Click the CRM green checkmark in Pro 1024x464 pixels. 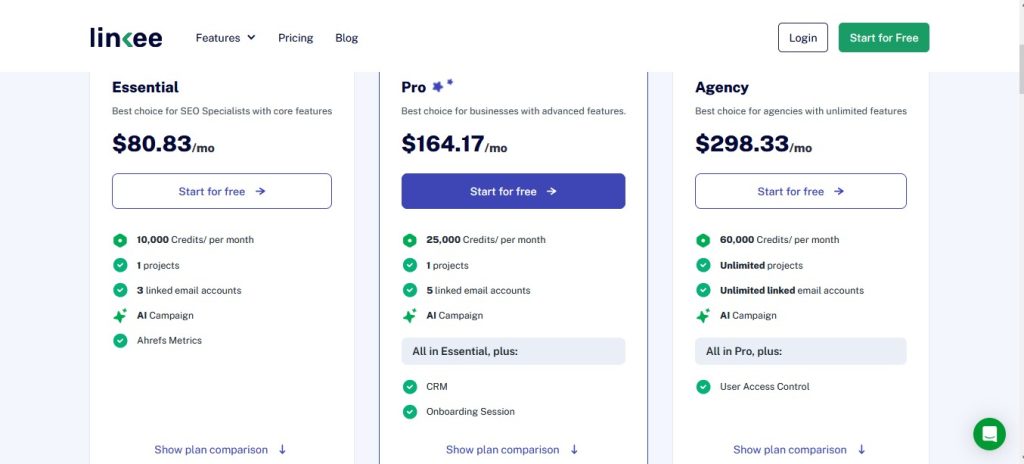(410, 386)
